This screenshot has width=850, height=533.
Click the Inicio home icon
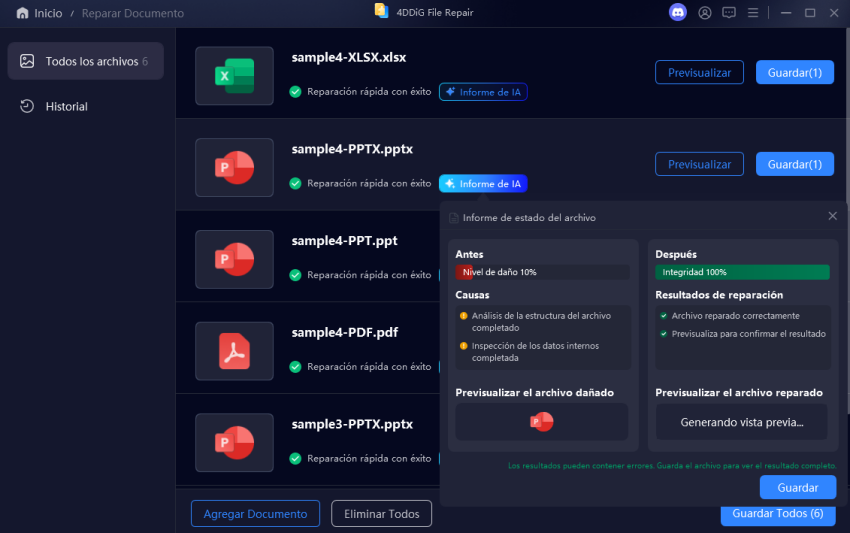point(22,13)
